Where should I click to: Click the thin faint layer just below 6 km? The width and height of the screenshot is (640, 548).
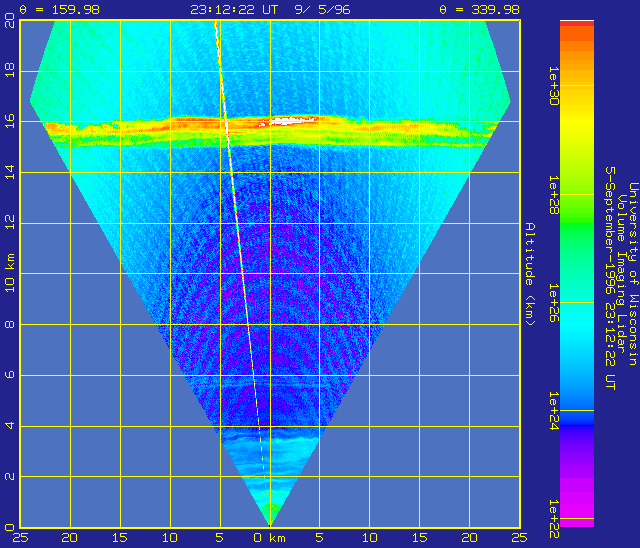coord(261,384)
